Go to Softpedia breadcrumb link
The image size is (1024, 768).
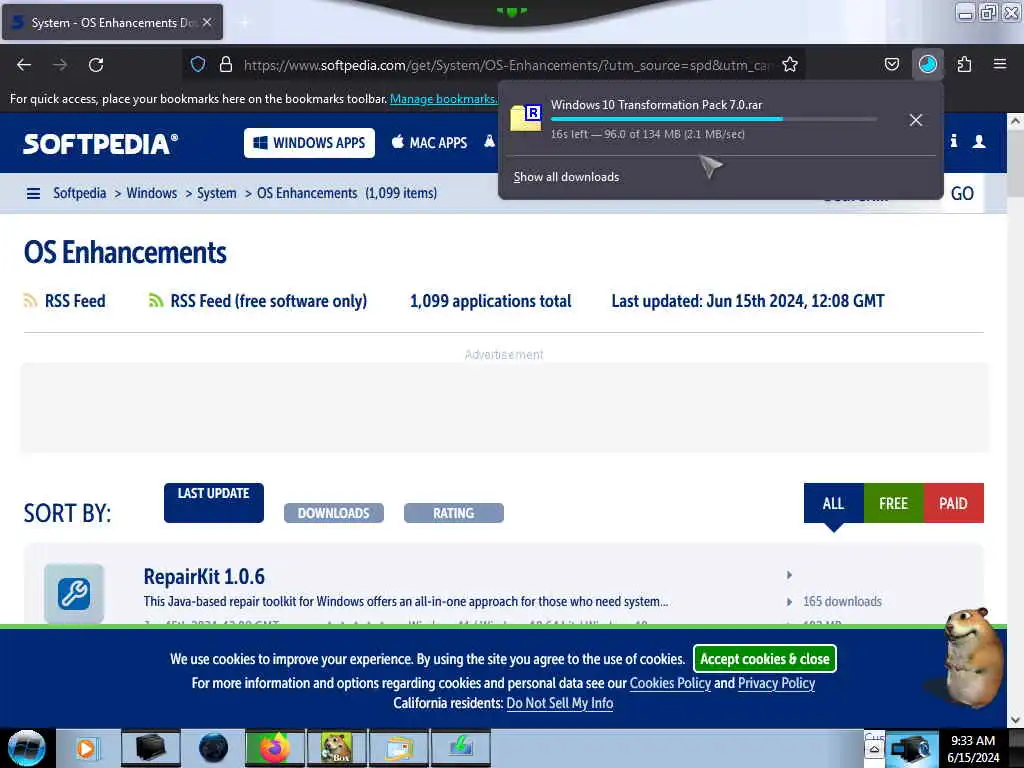(80, 193)
